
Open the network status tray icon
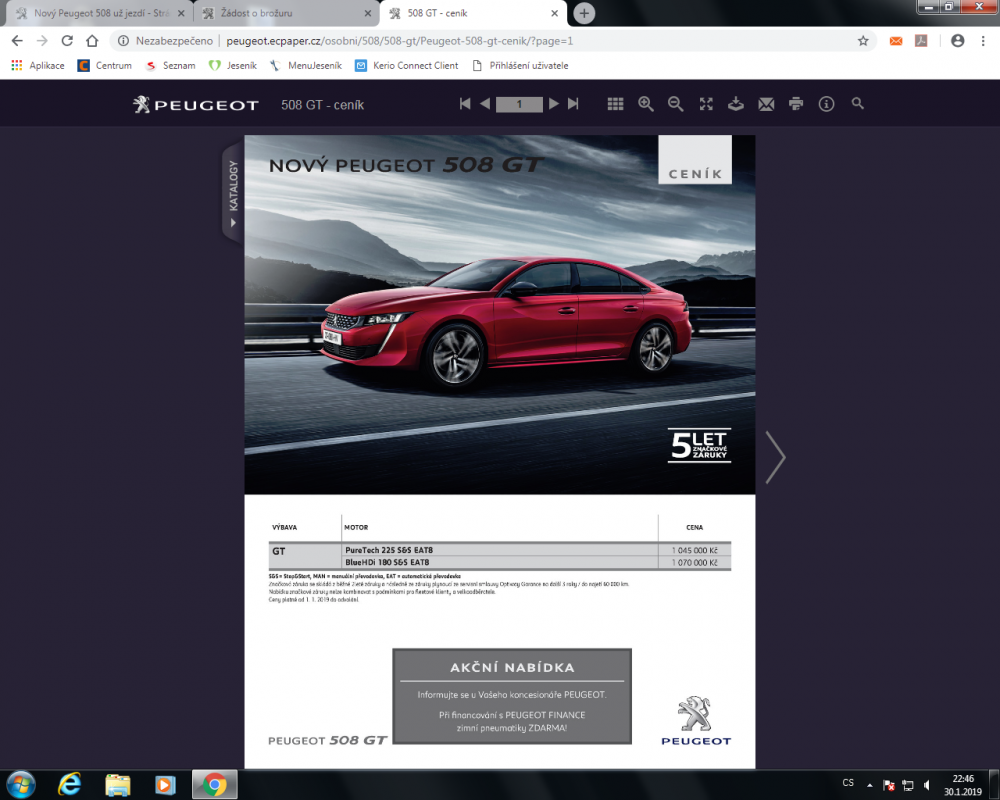(x=908, y=785)
